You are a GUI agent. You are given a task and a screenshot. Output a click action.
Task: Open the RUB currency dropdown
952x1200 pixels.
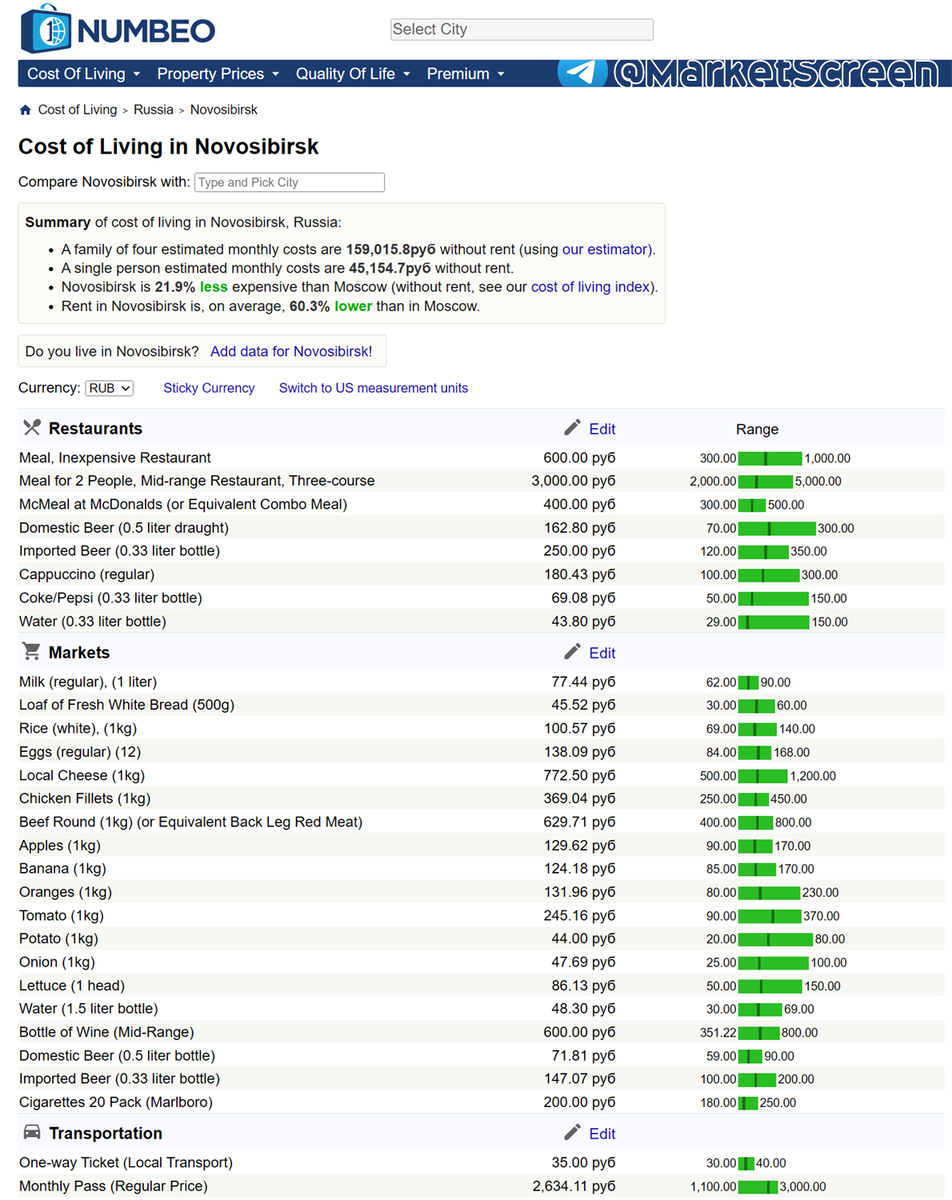[x=109, y=388]
